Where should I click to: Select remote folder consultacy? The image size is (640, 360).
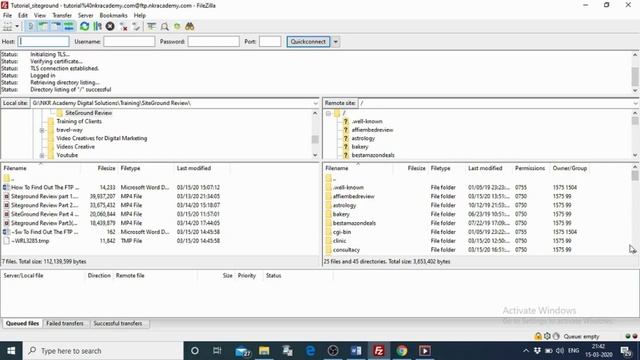pos(346,250)
